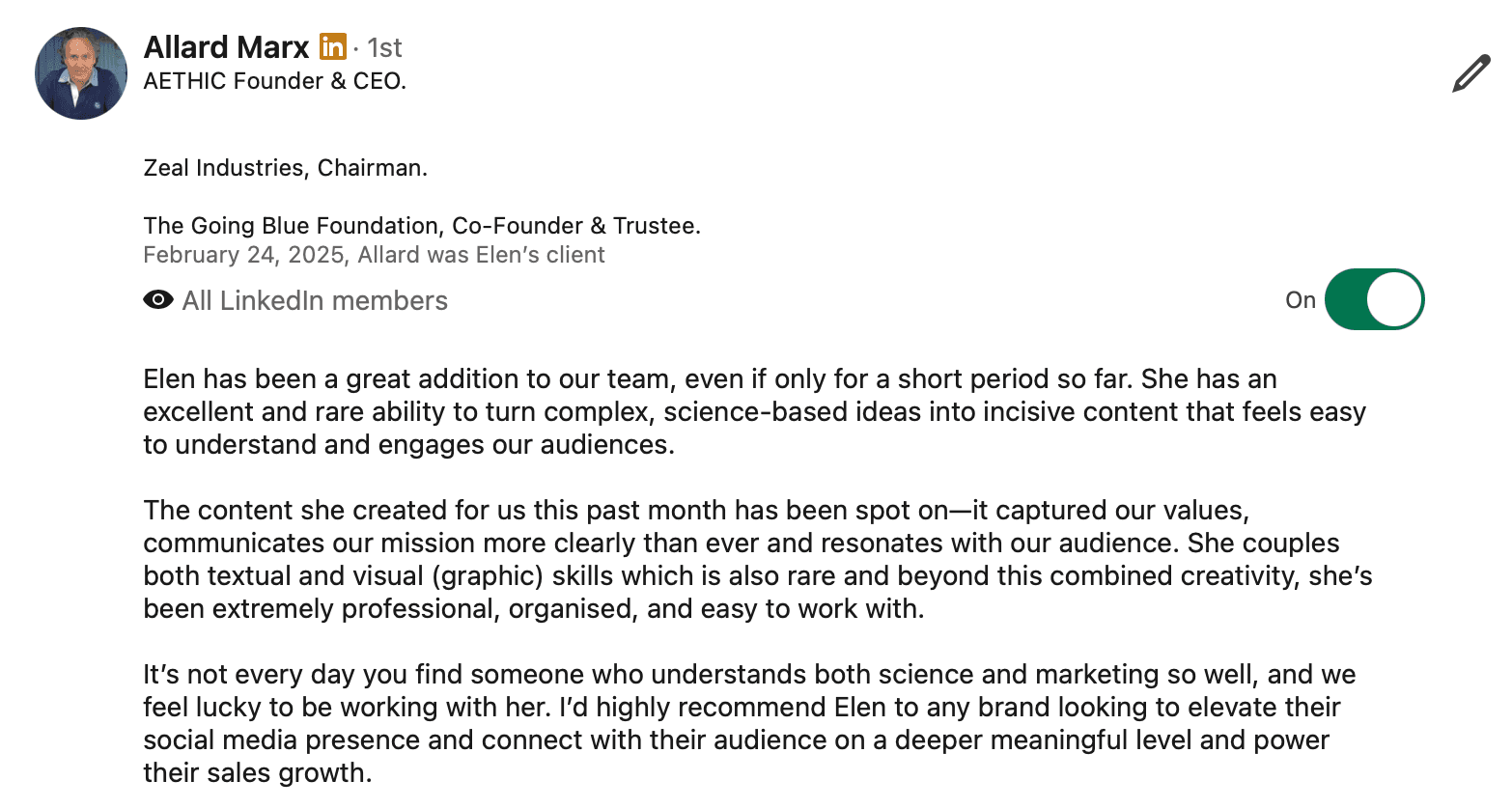Click line starting "social media presence"
This screenshot has height=809, width=1512.
click(736, 739)
